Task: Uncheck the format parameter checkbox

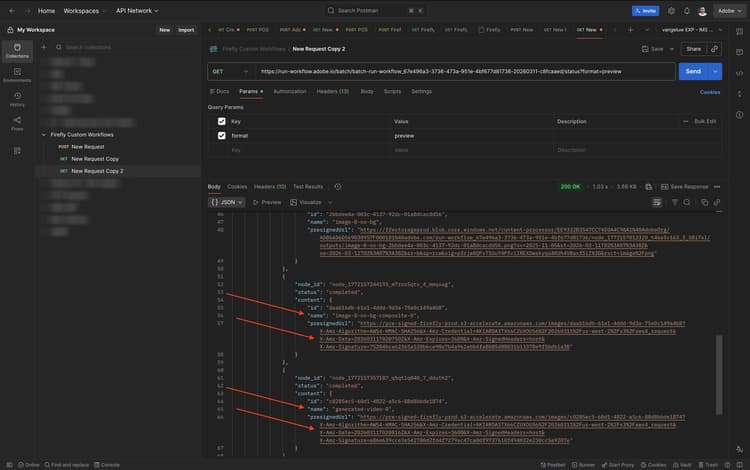Action: click(x=221, y=136)
